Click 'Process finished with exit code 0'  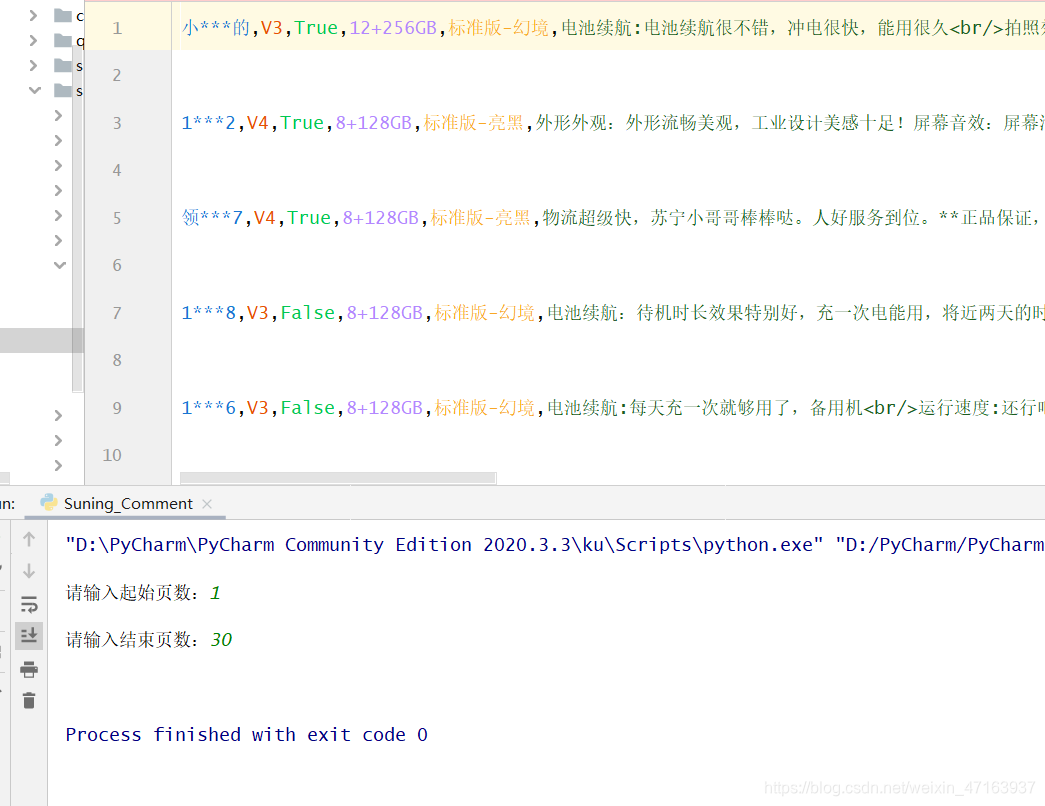246,735
